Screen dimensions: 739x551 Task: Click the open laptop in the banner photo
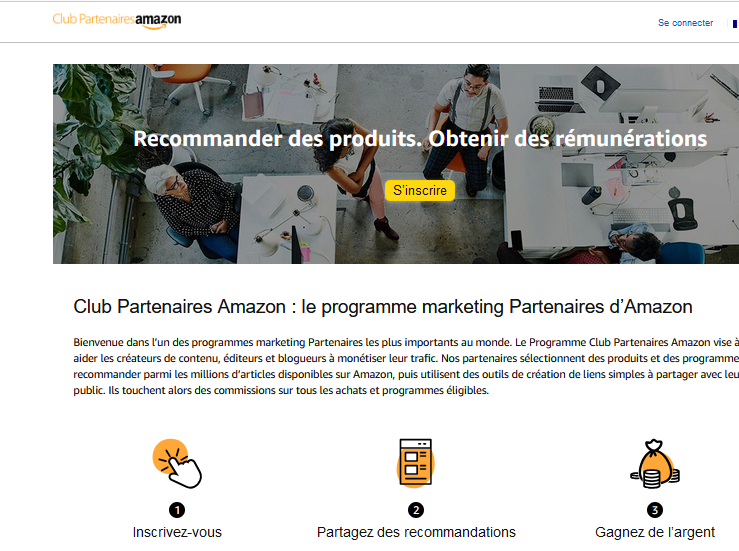click(557, 99)
